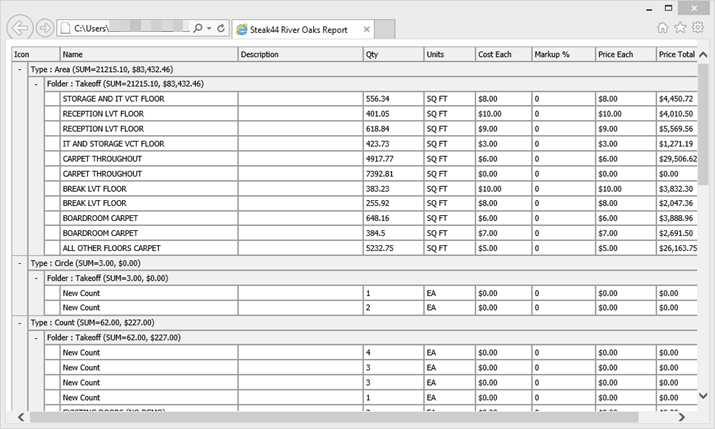Click the vertical scrollbar thumb

pyautogui.click(x=703, y=124)
